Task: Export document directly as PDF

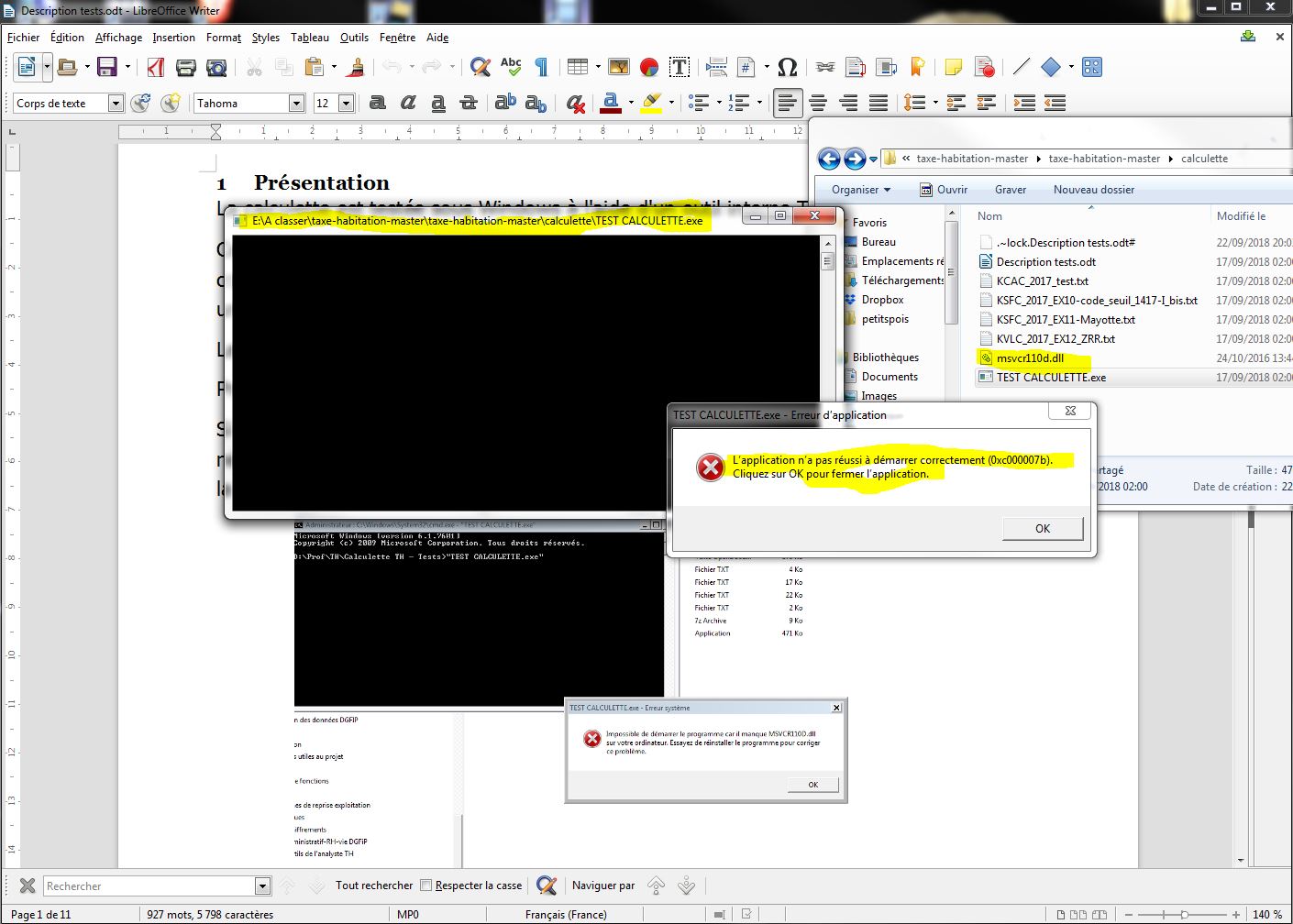Action: click(156, 67)
